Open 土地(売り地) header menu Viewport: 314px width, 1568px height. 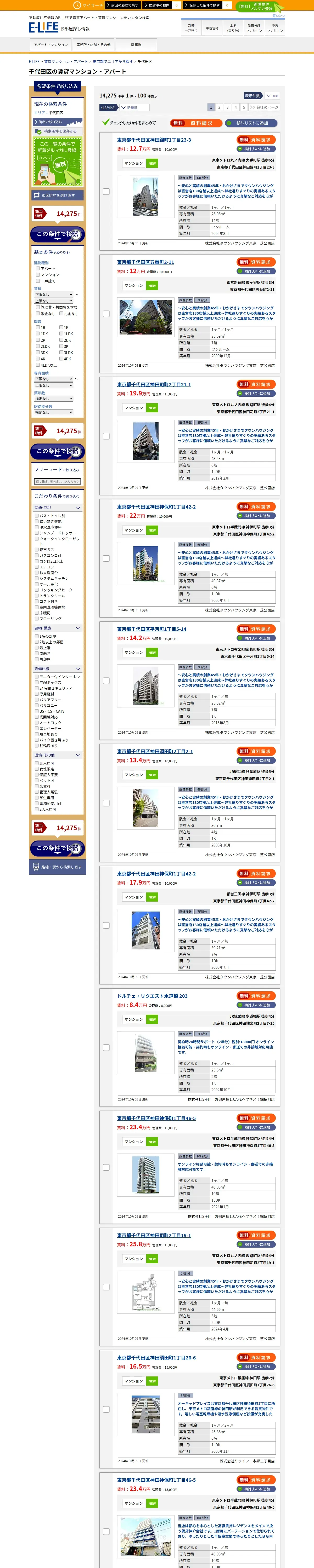pos(233,28)
